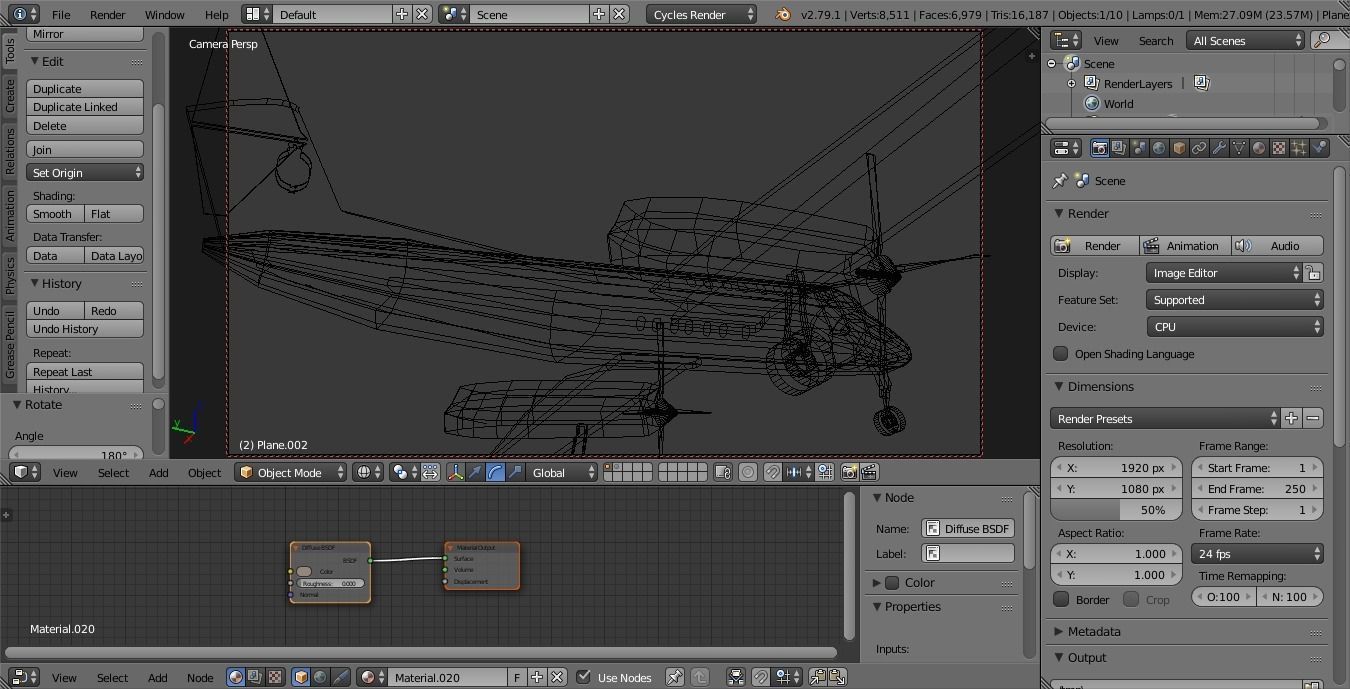Expand the Metadata panel
The width and height of the screenshot is (1350, 689).
1093,631
